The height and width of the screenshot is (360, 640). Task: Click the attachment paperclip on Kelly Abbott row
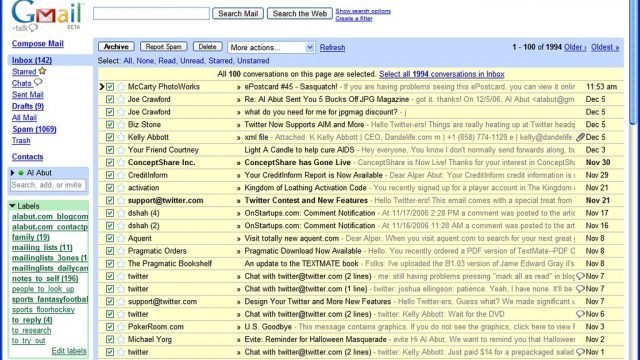click(x=580, y=137)
